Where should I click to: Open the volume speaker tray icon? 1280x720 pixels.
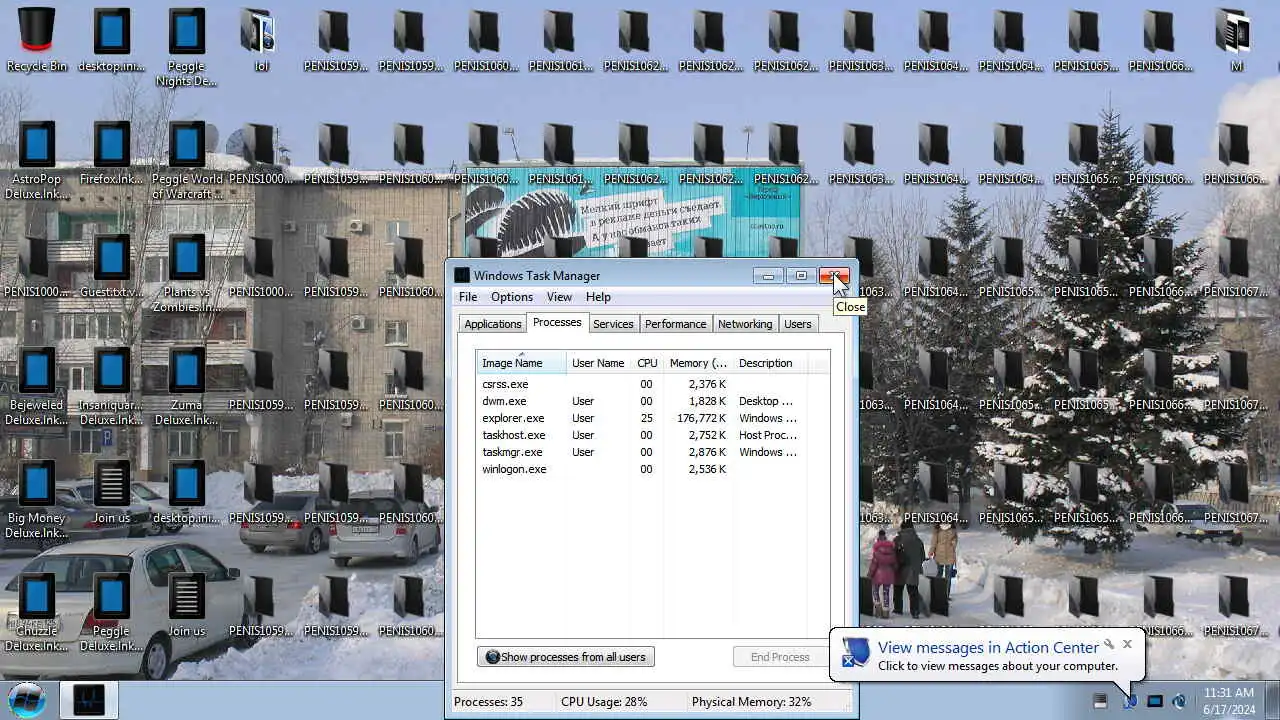tap(1179, 701)
